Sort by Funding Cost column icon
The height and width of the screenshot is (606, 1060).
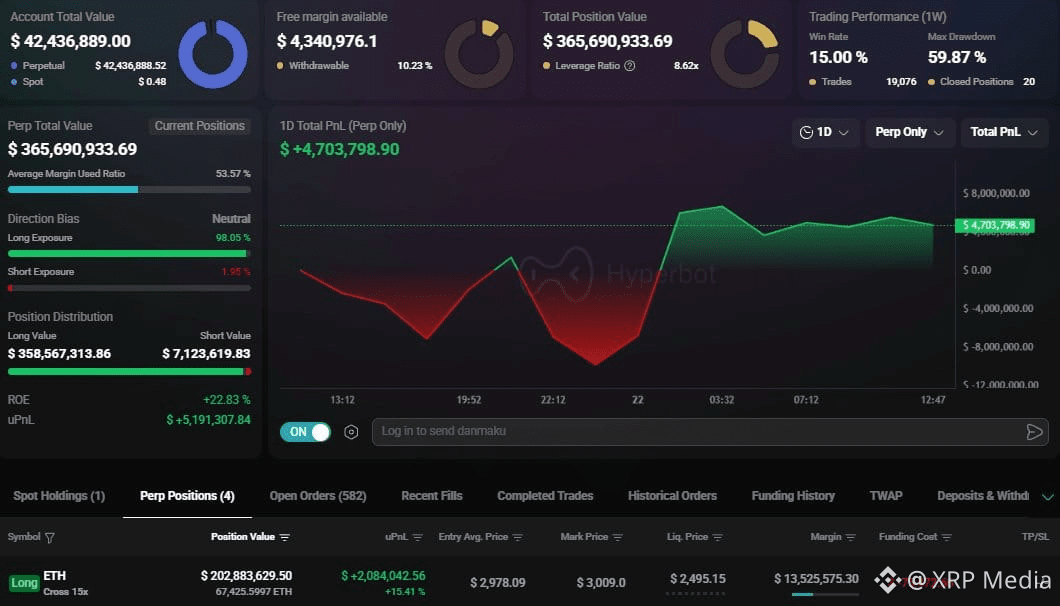[x=946, y=537]
